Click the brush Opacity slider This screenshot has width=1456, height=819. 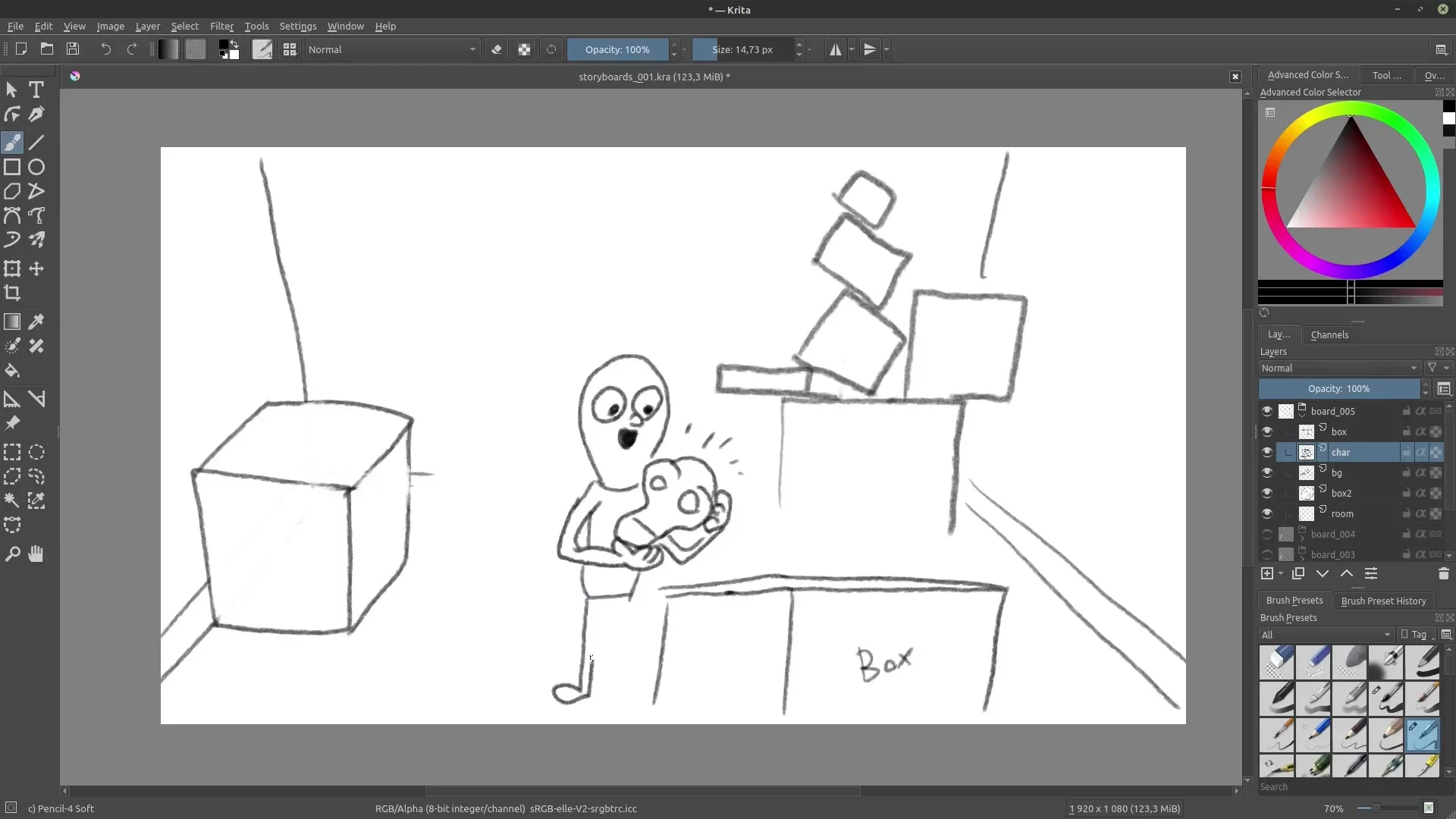click(617, 50)
